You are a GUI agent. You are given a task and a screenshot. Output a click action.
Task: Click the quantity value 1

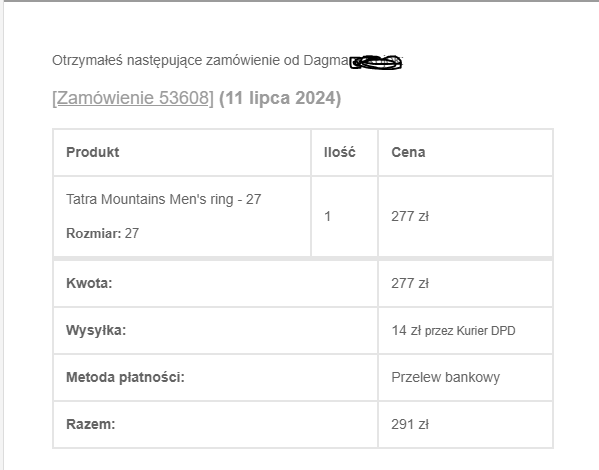click(327, 216)
